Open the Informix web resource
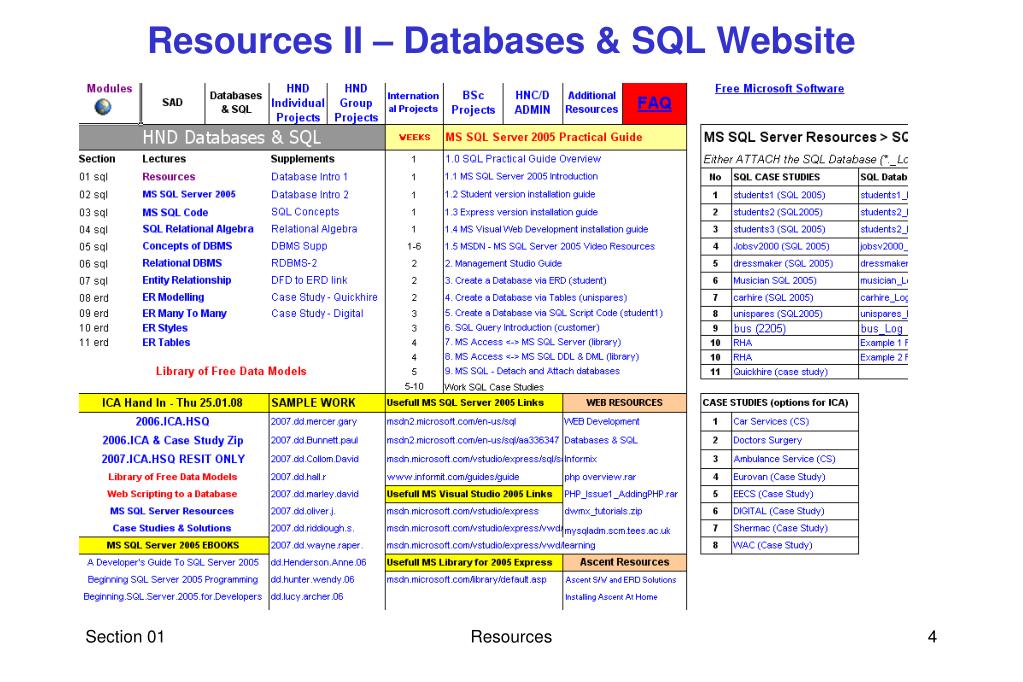 pyautogui.click(x=581, y=459)
